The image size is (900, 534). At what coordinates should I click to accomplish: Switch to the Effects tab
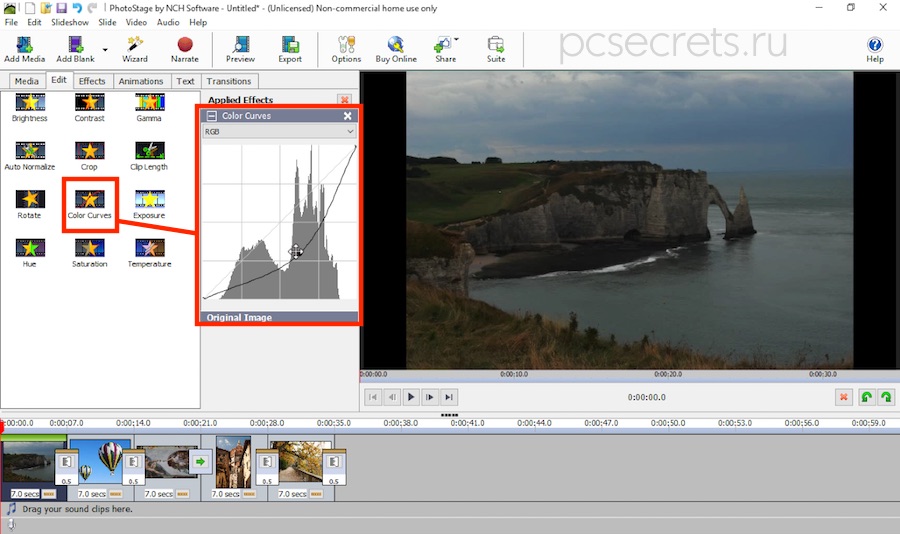(x=92, y=81)
